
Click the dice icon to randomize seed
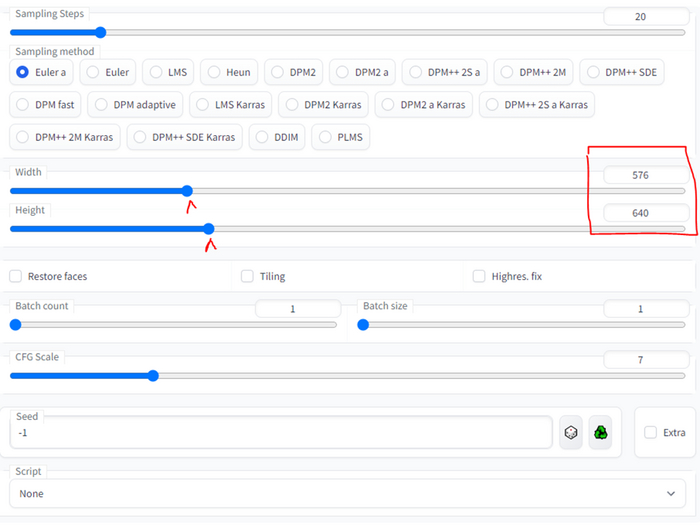(571, 432)
